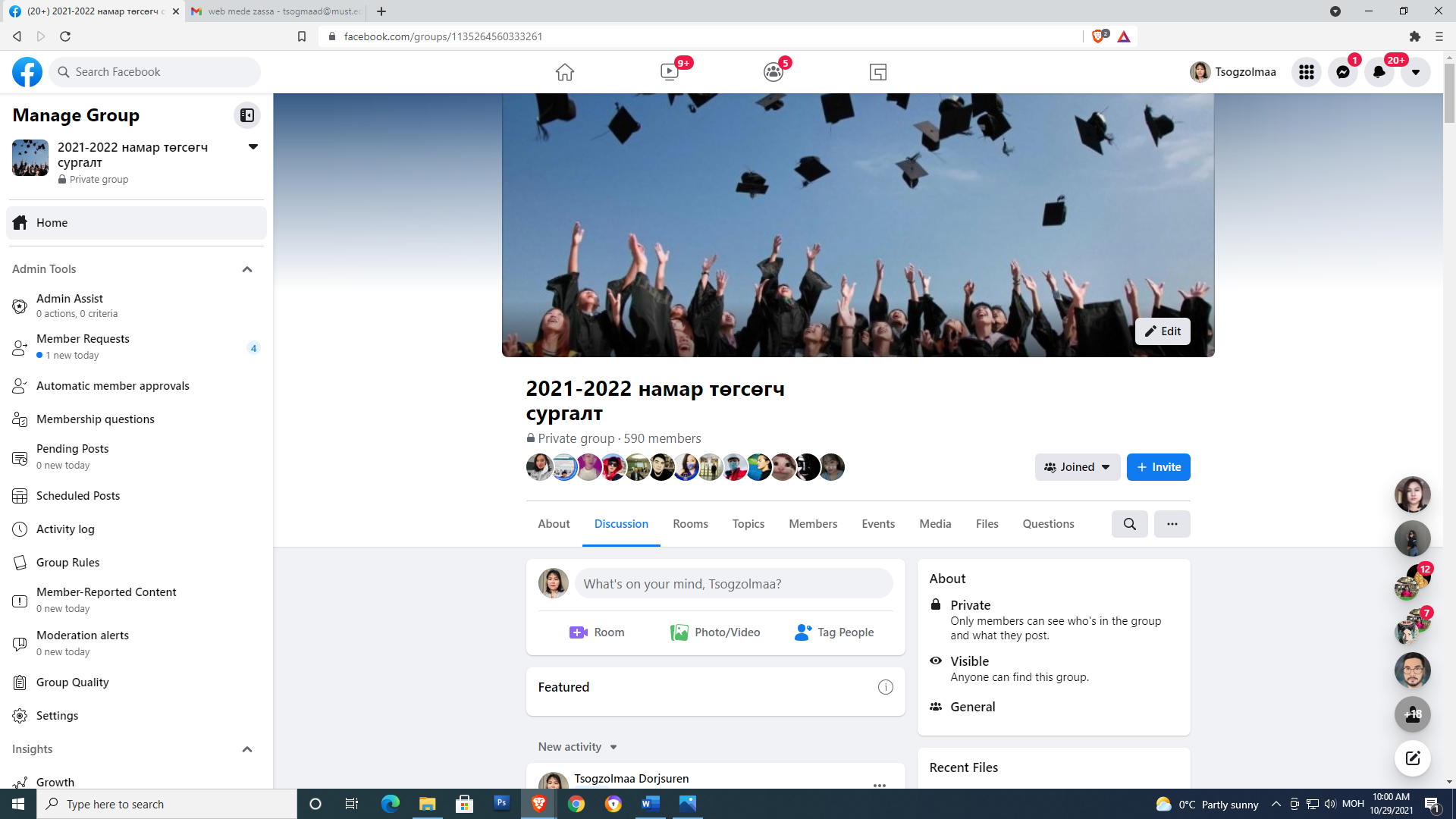This screenshot has height=819, width=1456.
Task: Switch to the Discussion tab
Action: (x=621, y=524)
